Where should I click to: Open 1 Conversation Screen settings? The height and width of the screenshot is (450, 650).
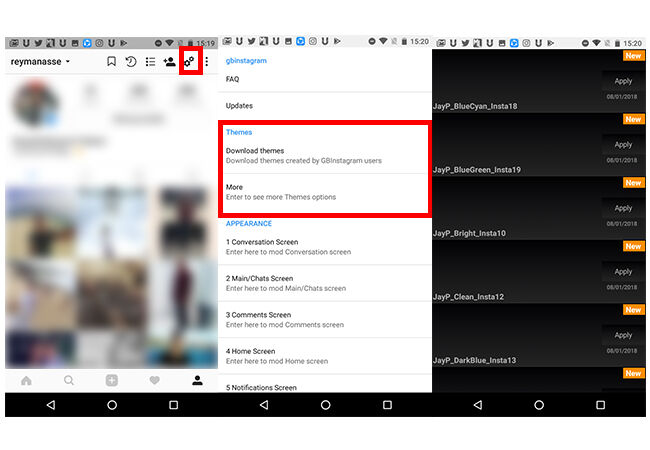tap(325, 247)
